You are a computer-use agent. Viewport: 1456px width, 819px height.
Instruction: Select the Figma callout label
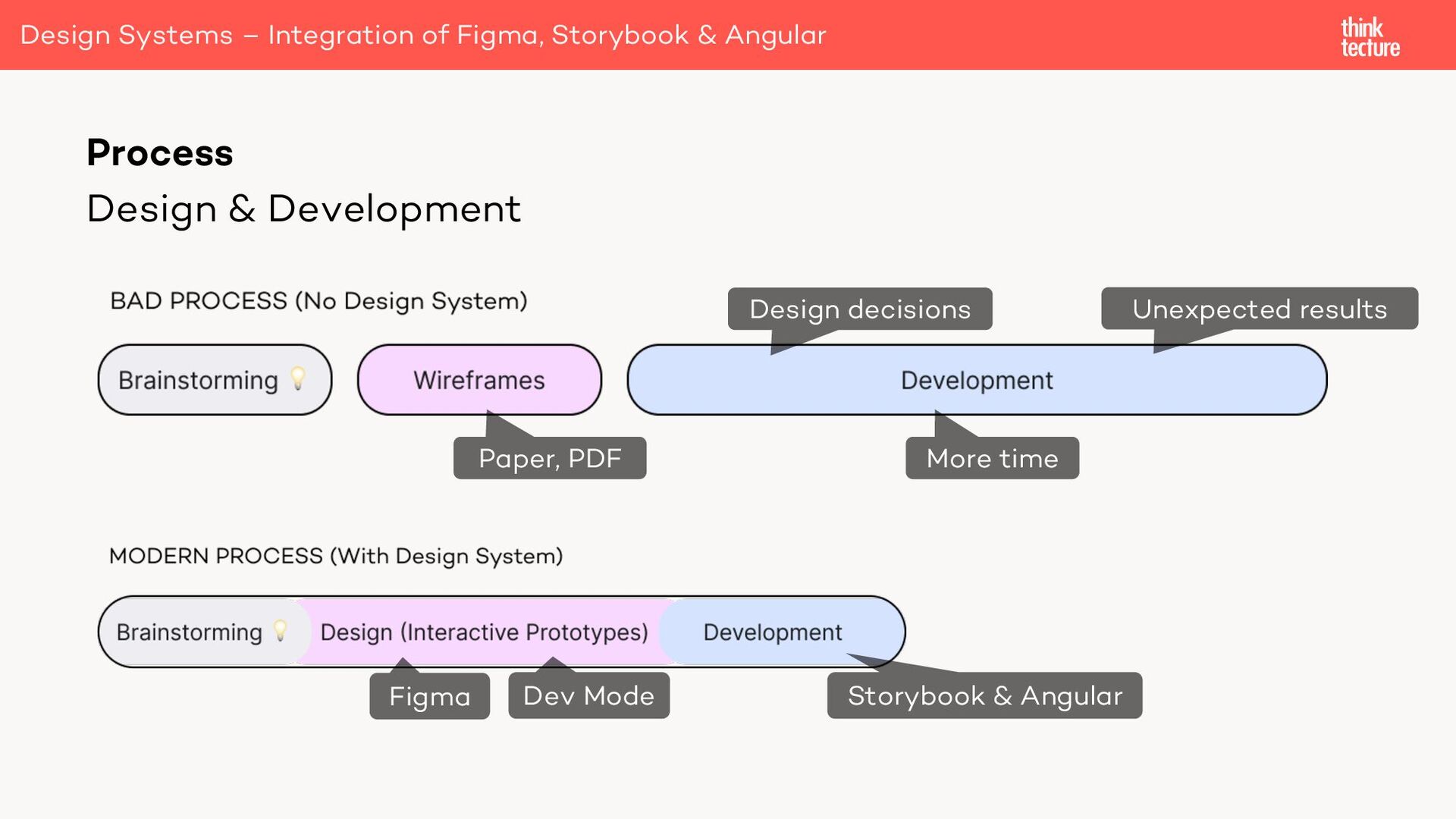(x=429, y=695)
